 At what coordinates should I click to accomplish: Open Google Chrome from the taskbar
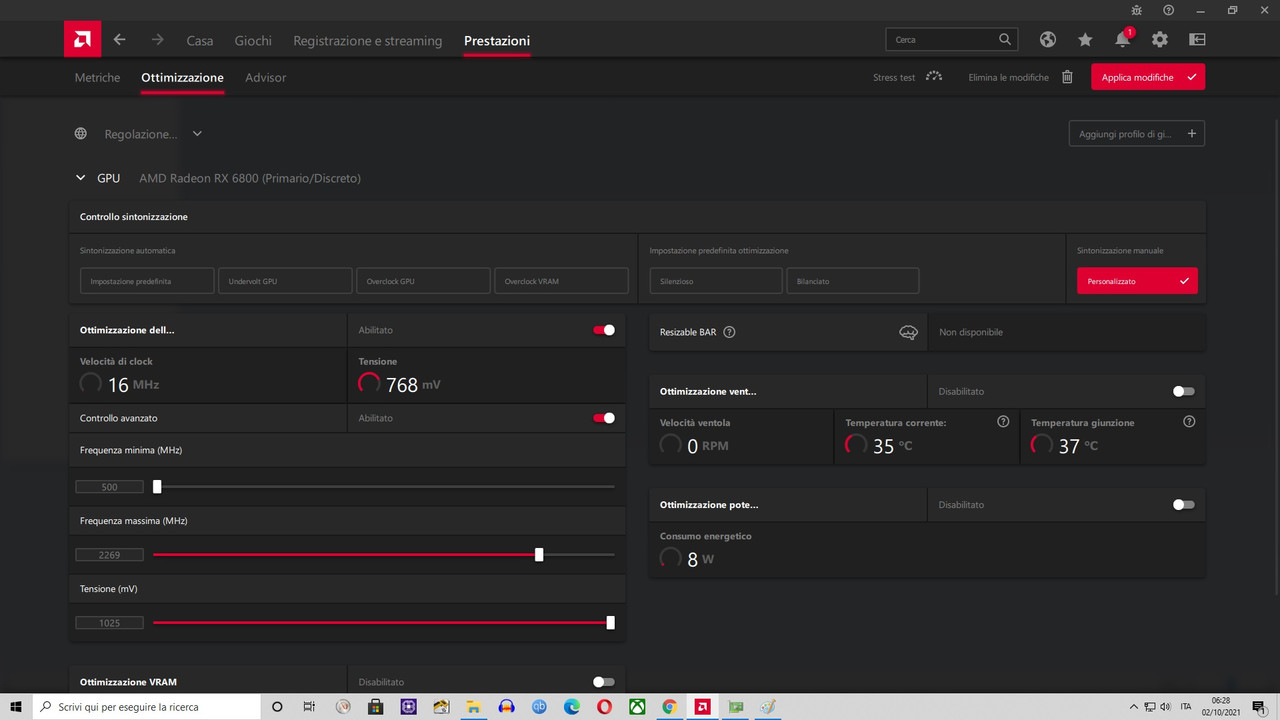tap(669, 707)
